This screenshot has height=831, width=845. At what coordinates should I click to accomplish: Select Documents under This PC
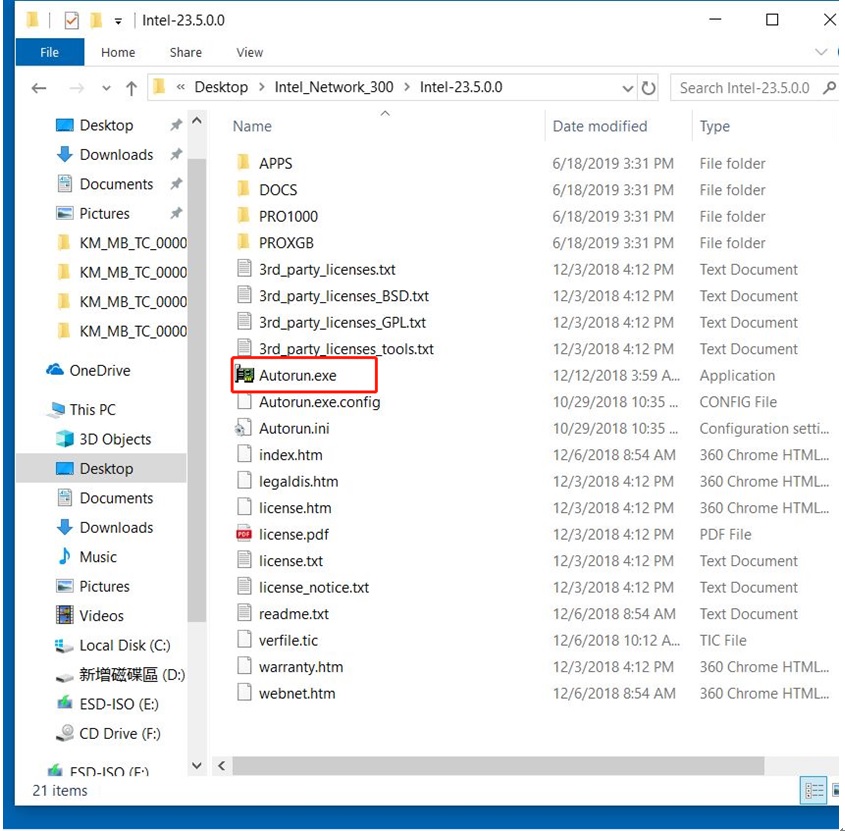tap(105, 498)
